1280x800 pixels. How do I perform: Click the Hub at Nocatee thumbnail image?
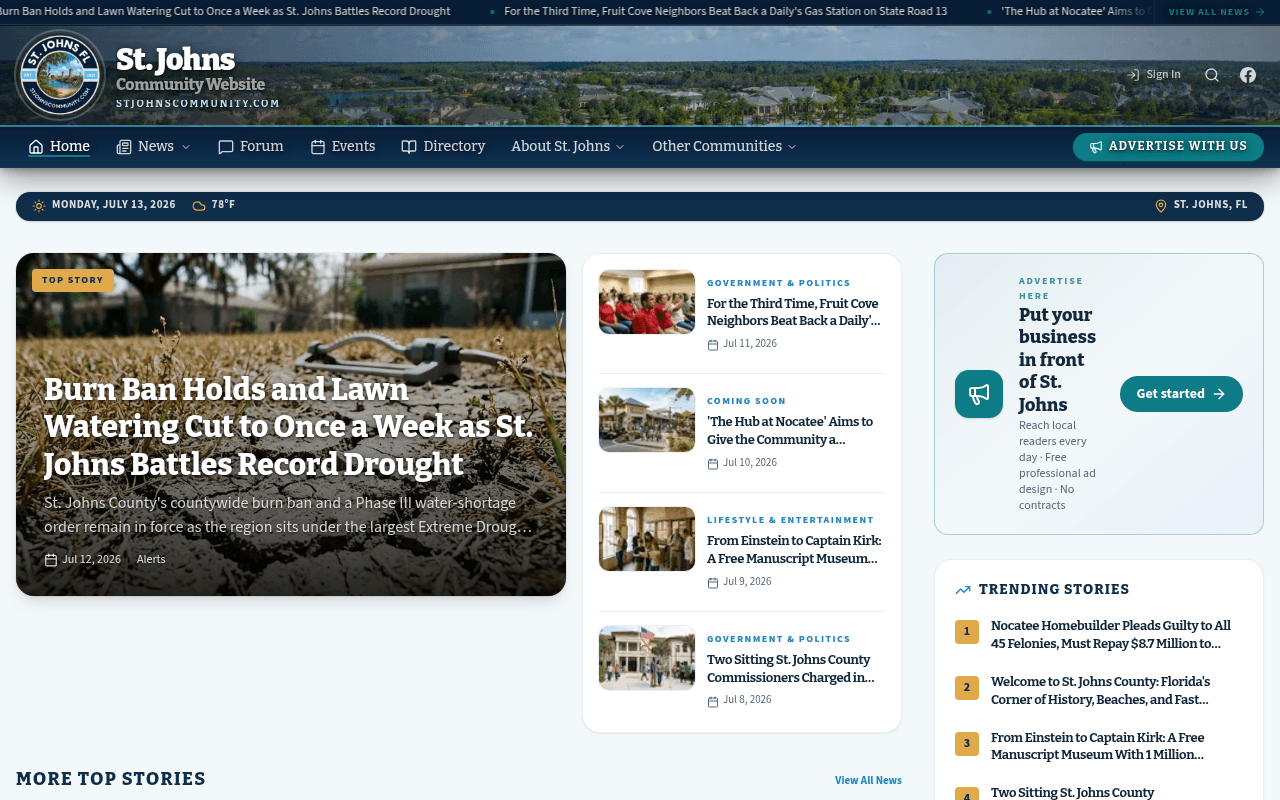(647, 420)
